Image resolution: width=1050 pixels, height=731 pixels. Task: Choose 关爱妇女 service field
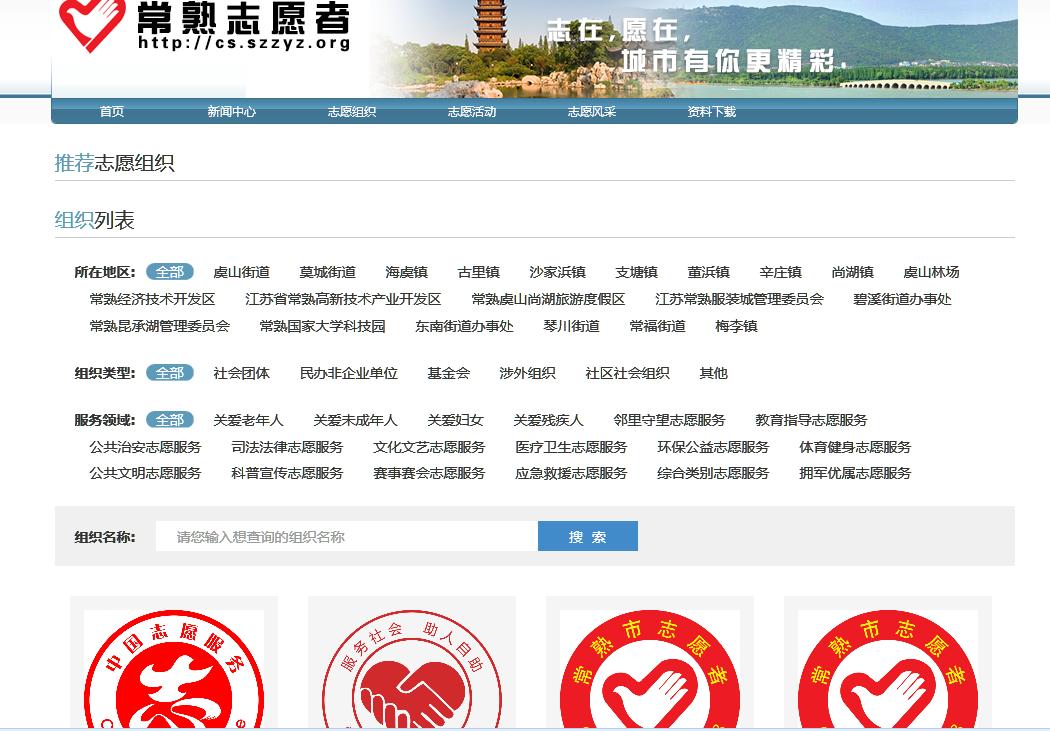pyautogui.click(x=455, y=420)
